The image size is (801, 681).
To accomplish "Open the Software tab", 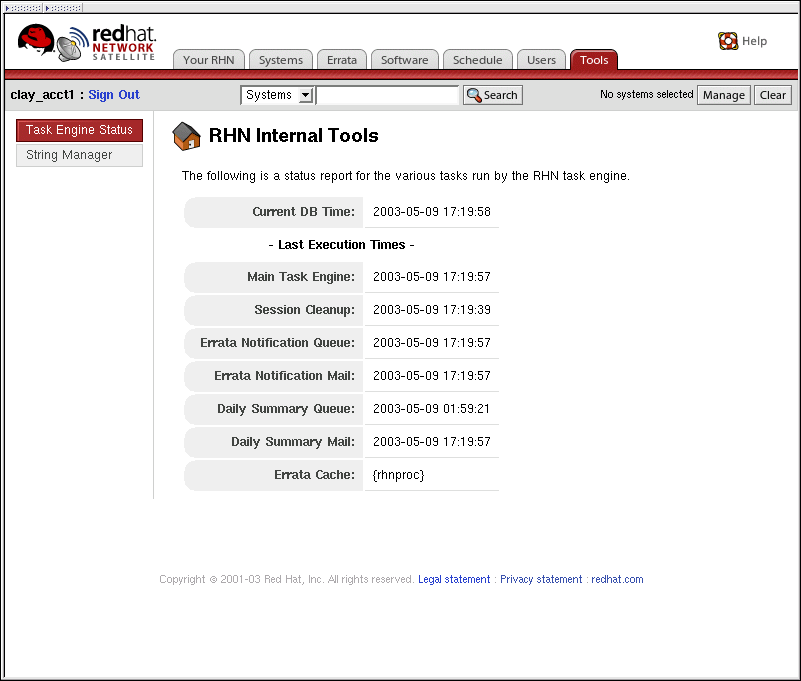I will click(x=405, y=60).
